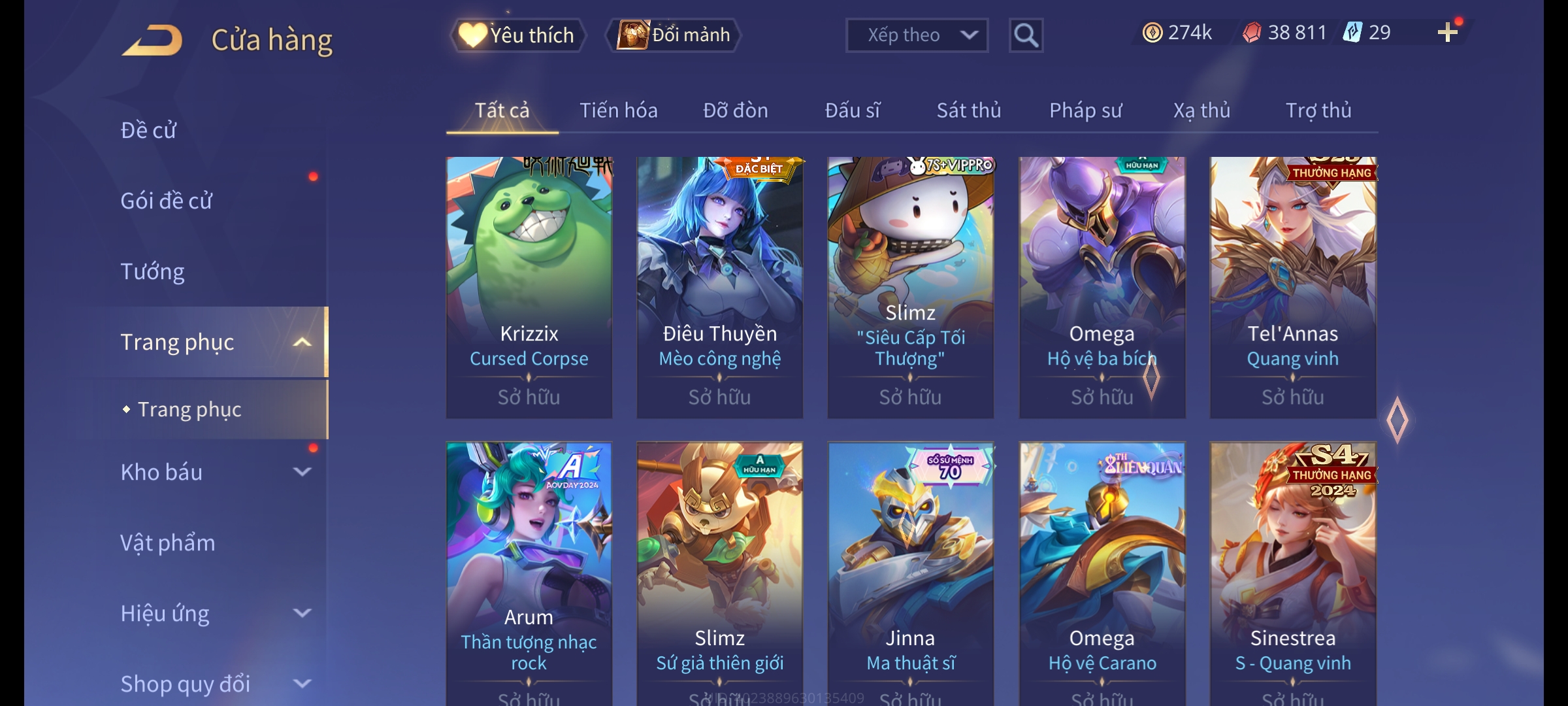Select the Tel'Annas Quang vinh skin card
This screenshot has width=1568, height=706.
point(1293,288)
